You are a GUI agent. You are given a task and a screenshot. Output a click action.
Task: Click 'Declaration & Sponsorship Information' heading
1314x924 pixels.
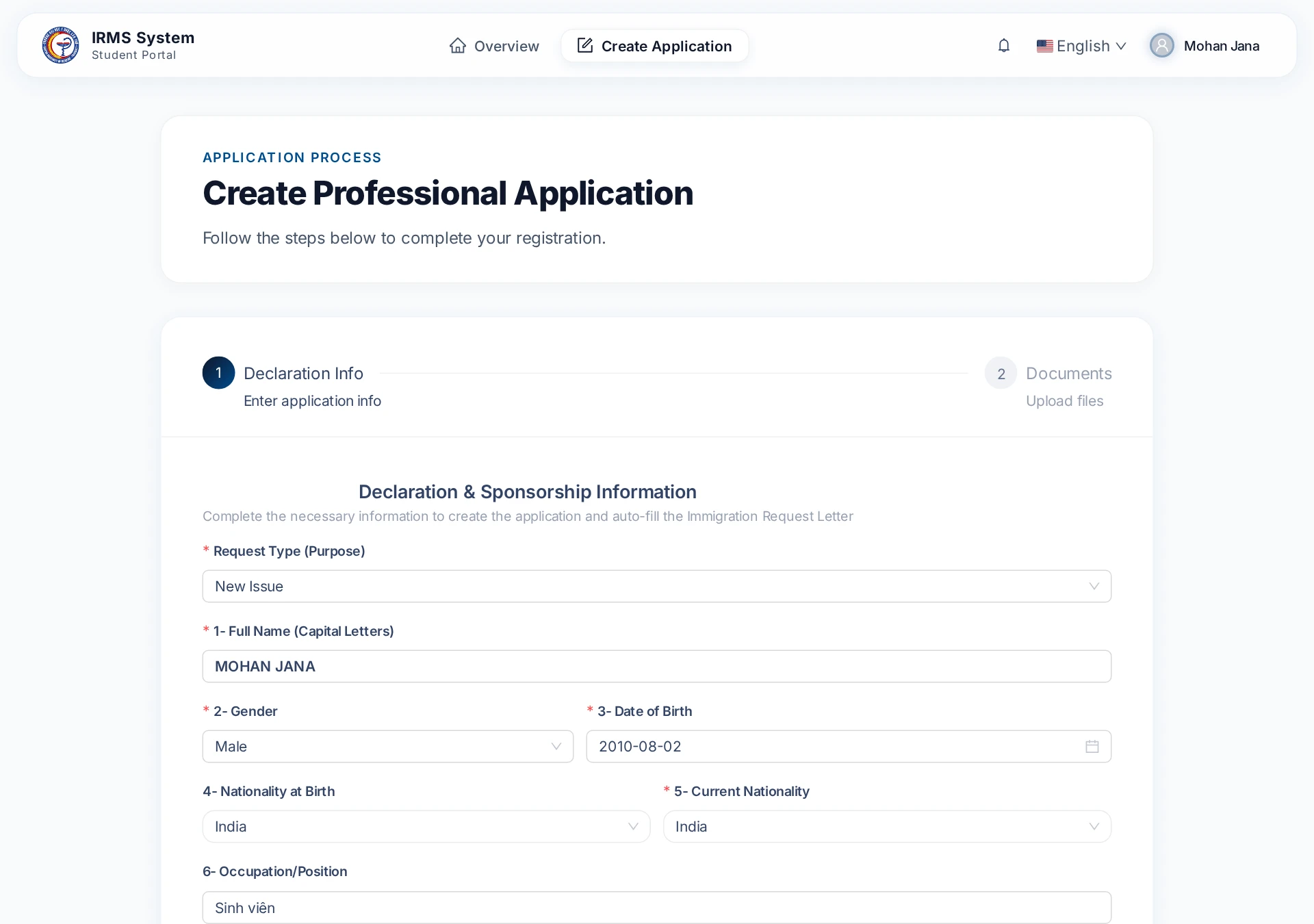click(528, 492)
